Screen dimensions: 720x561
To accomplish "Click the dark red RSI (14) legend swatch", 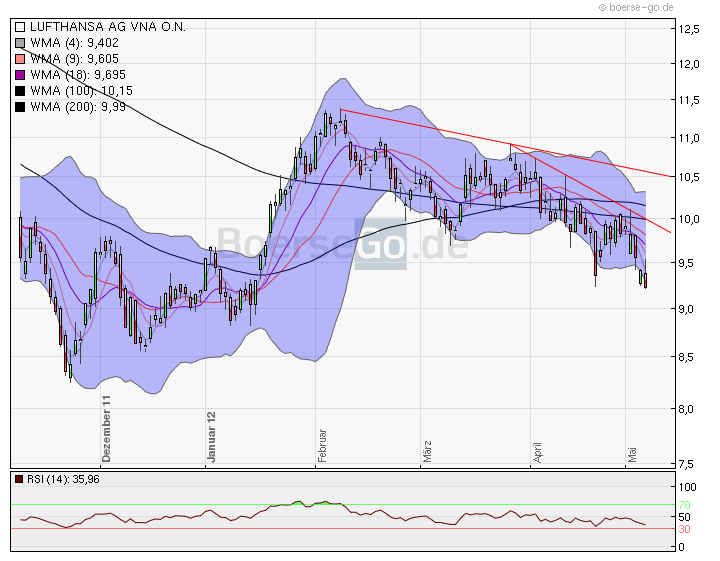I will (19, 480).
